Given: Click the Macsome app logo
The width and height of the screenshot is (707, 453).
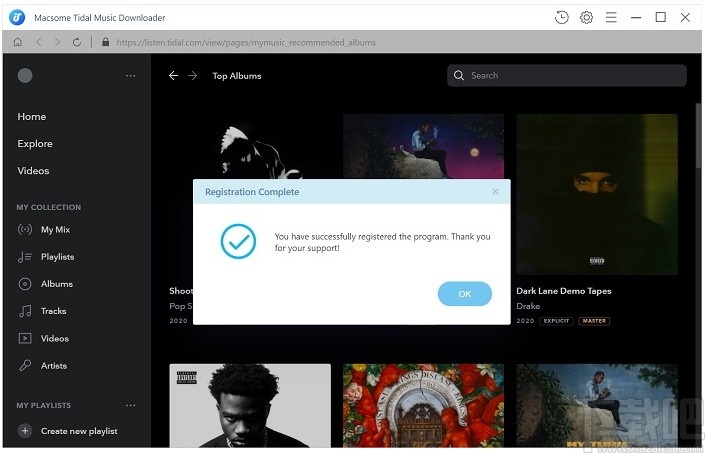Looking at the screenshot, I should tap(17, 18).
